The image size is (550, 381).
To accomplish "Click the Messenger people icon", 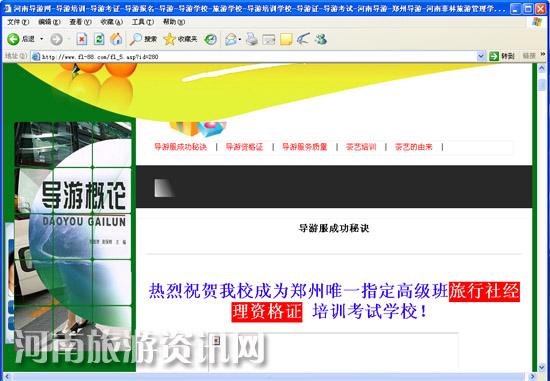I will pyautogui.click(x=321, y=39).
